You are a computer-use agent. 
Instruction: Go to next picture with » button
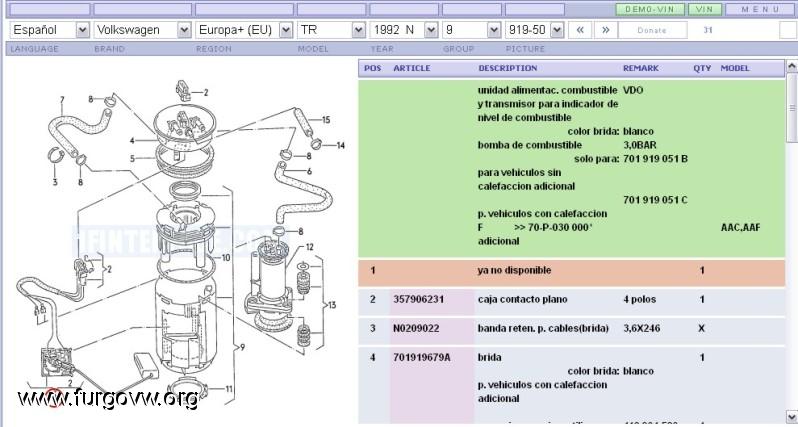605,30
